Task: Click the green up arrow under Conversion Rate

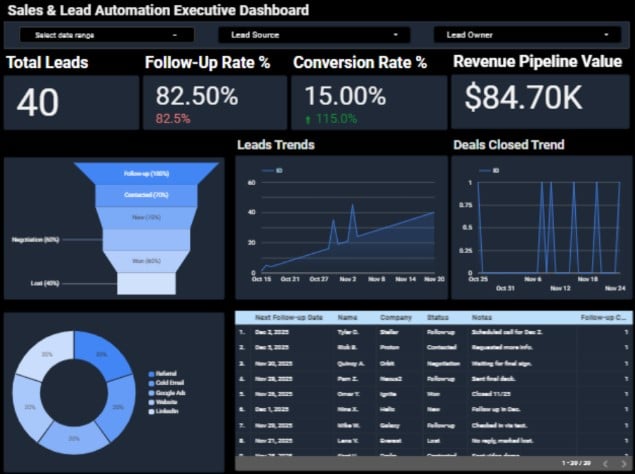Action: pyautogui.click(x=308, y=120)
